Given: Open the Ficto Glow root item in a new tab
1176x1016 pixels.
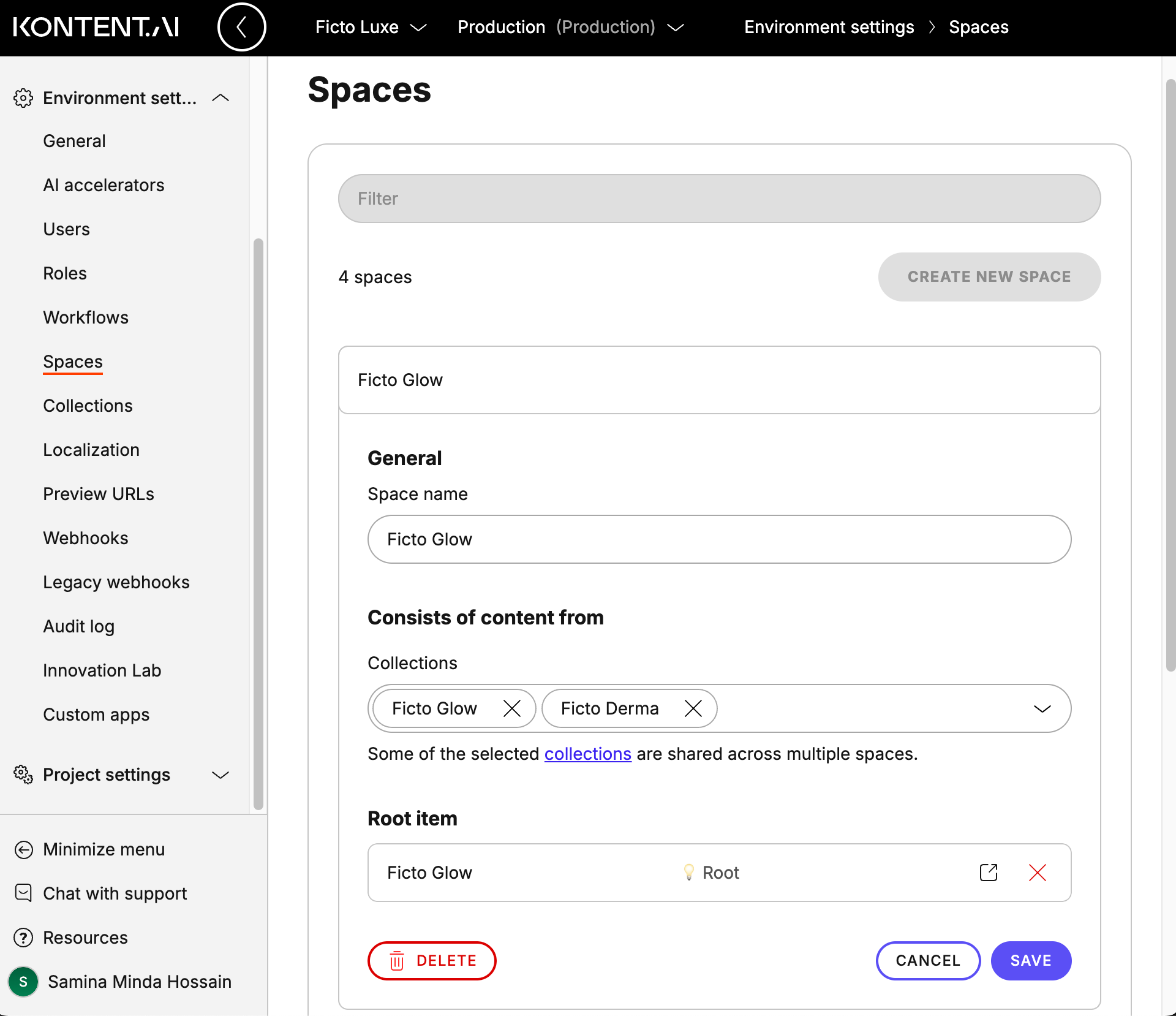Looking at the screenshot, I should click(989, 872).
